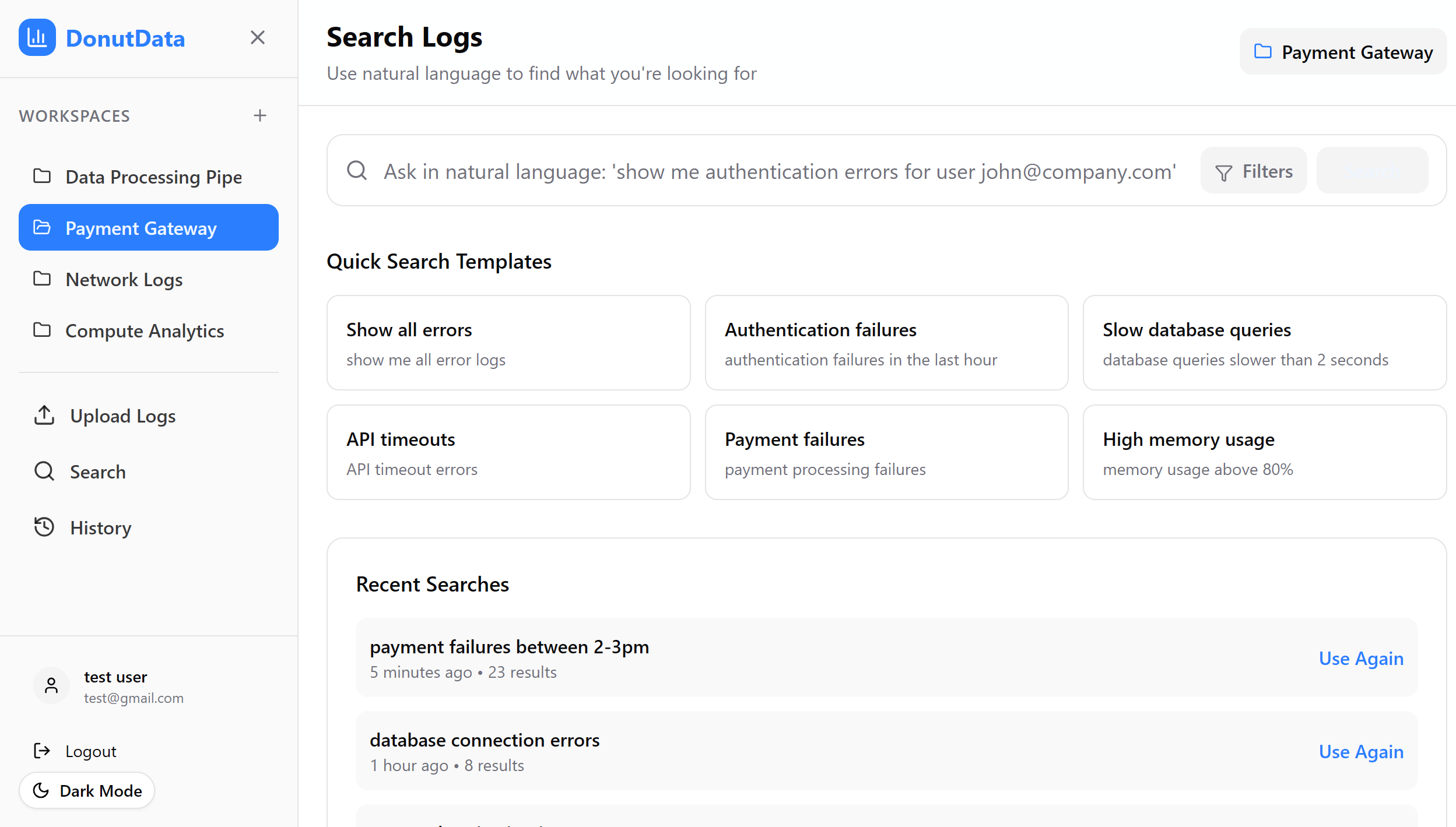The width and height of the screenshot is (1456, 827).
Task: Use Again on payment failures search
Action: (x=1360, y=658)
